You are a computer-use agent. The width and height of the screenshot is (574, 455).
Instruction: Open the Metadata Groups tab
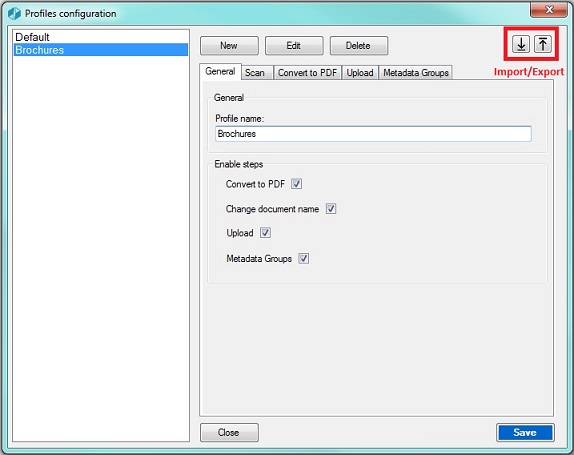[x=416, y=72]
